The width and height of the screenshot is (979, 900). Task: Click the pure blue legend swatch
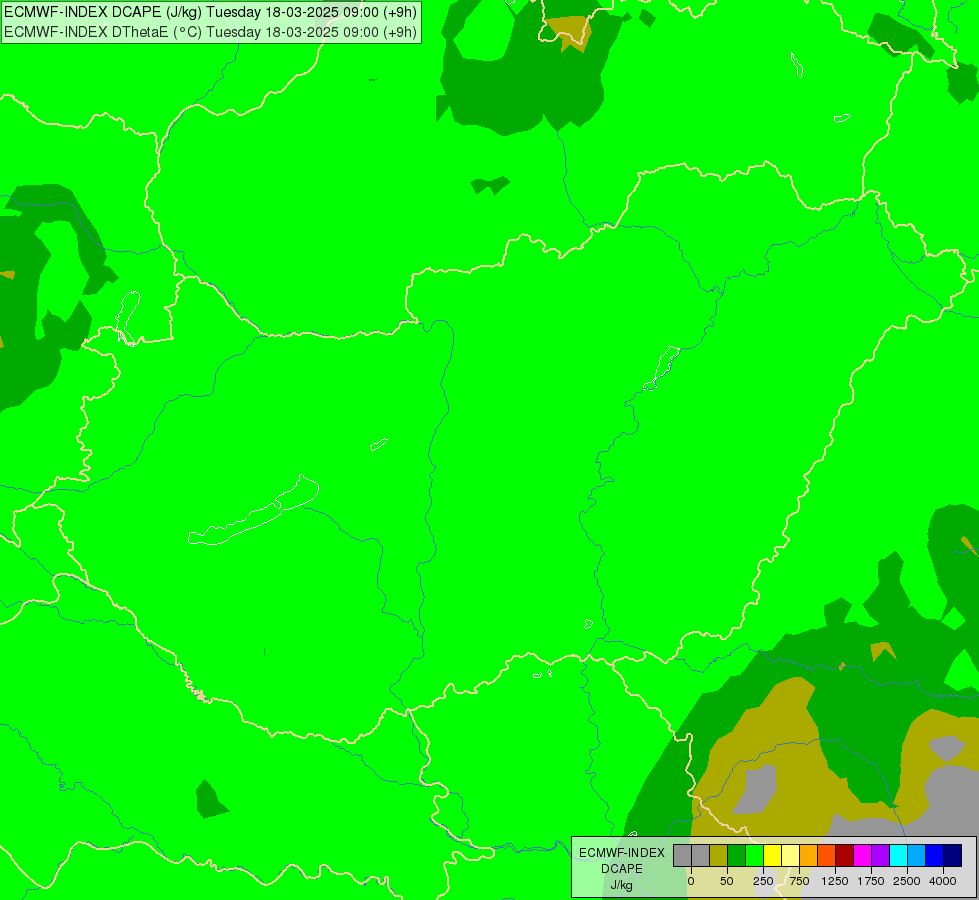pyautogui.click(x=934, y=855)
